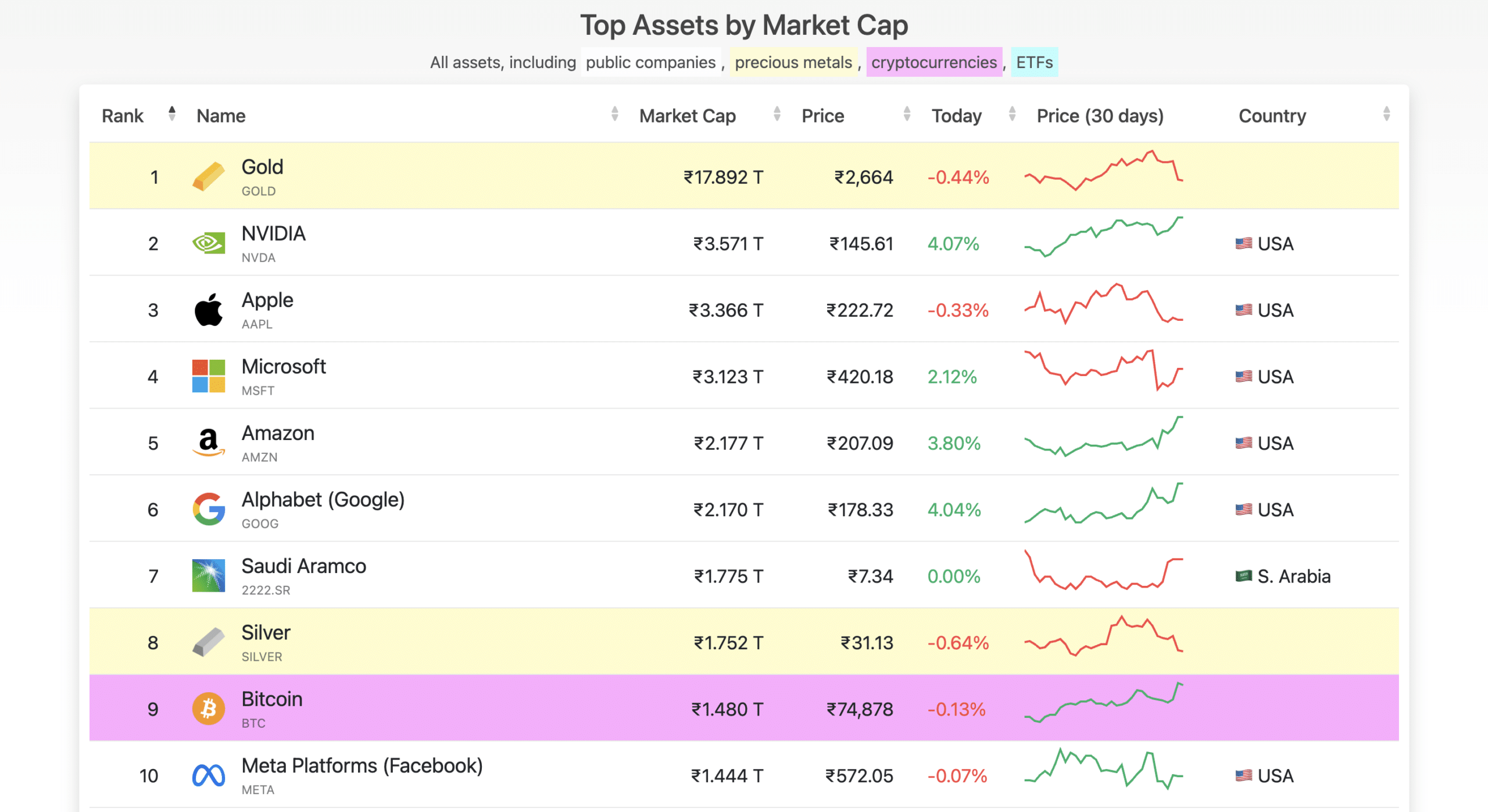The image size is (1488, 812).
Task: Click Silver's 30-day price chart
Action: 1103,636
